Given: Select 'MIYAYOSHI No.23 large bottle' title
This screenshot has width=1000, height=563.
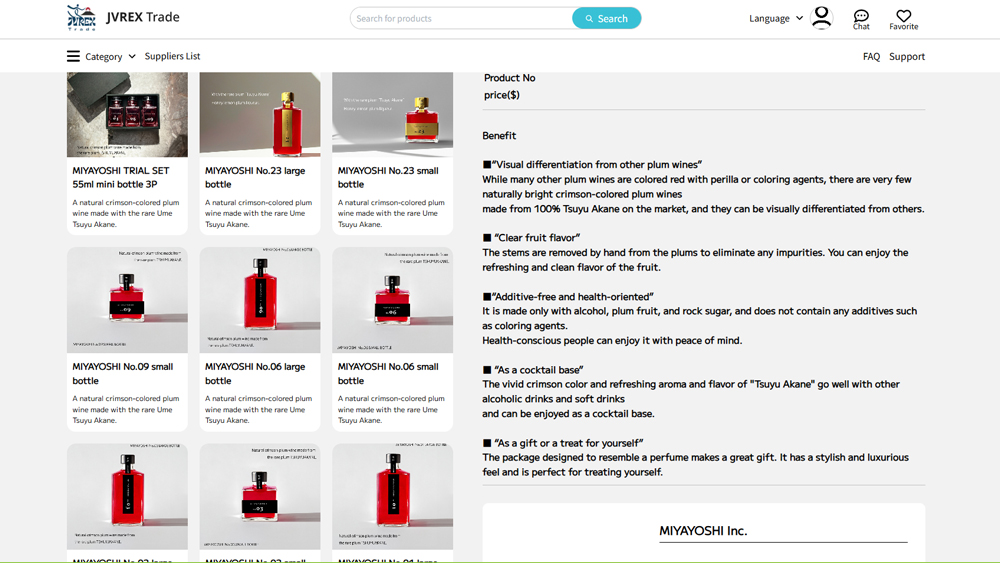Looking at the screenshot, I should pyautogui.click(x=255, y=177).
